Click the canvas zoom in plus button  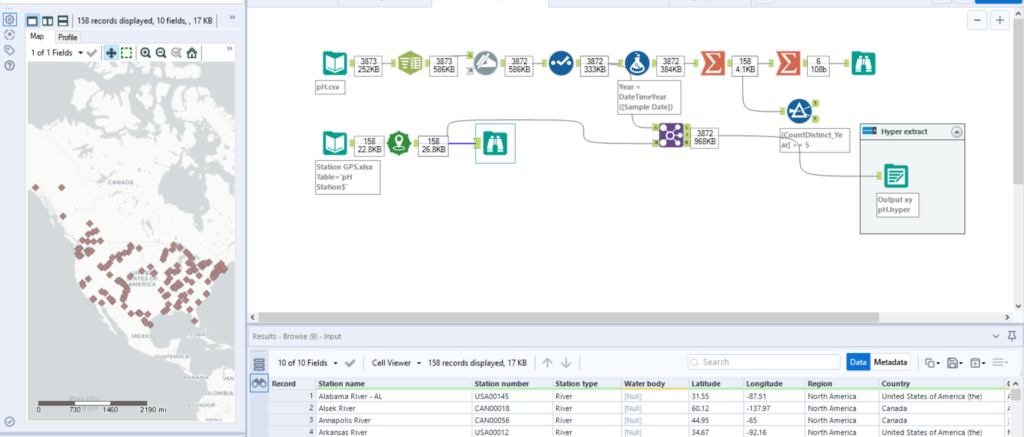(x=1002, y=21)
